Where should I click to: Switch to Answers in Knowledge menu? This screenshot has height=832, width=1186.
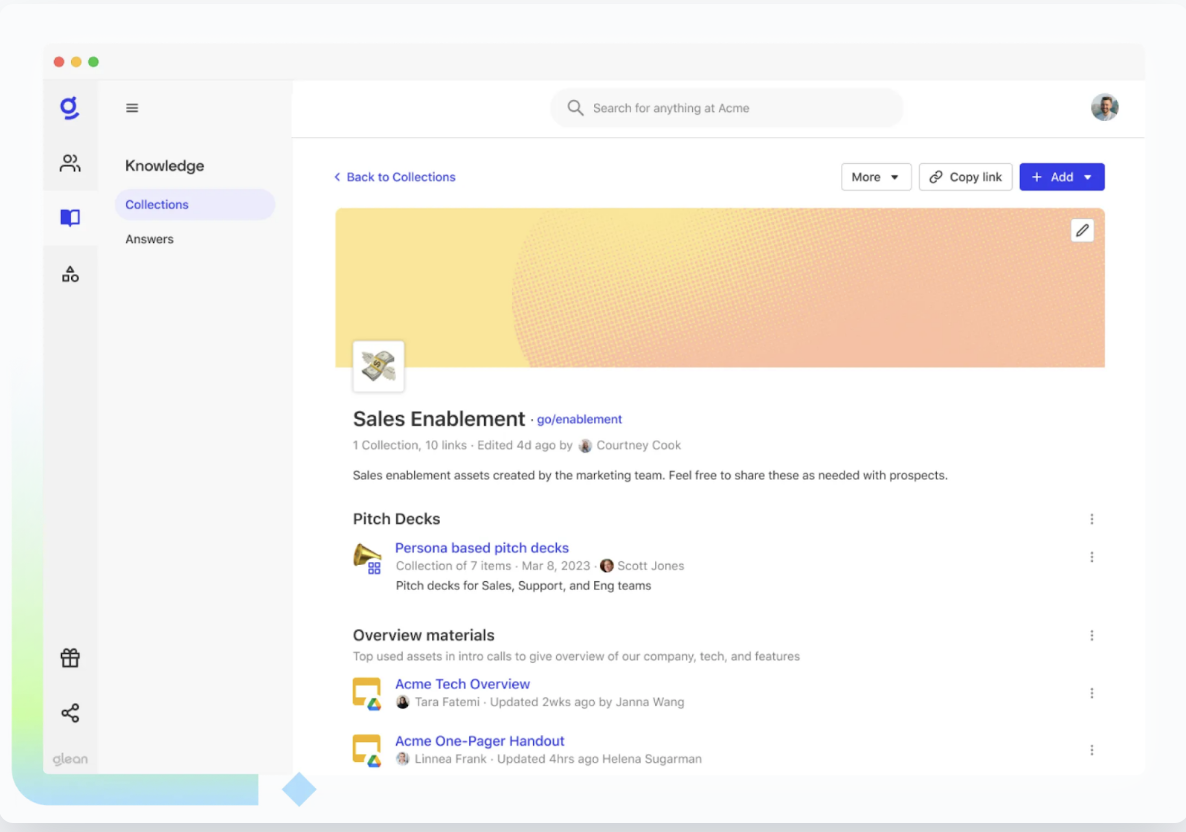(150, 239)
